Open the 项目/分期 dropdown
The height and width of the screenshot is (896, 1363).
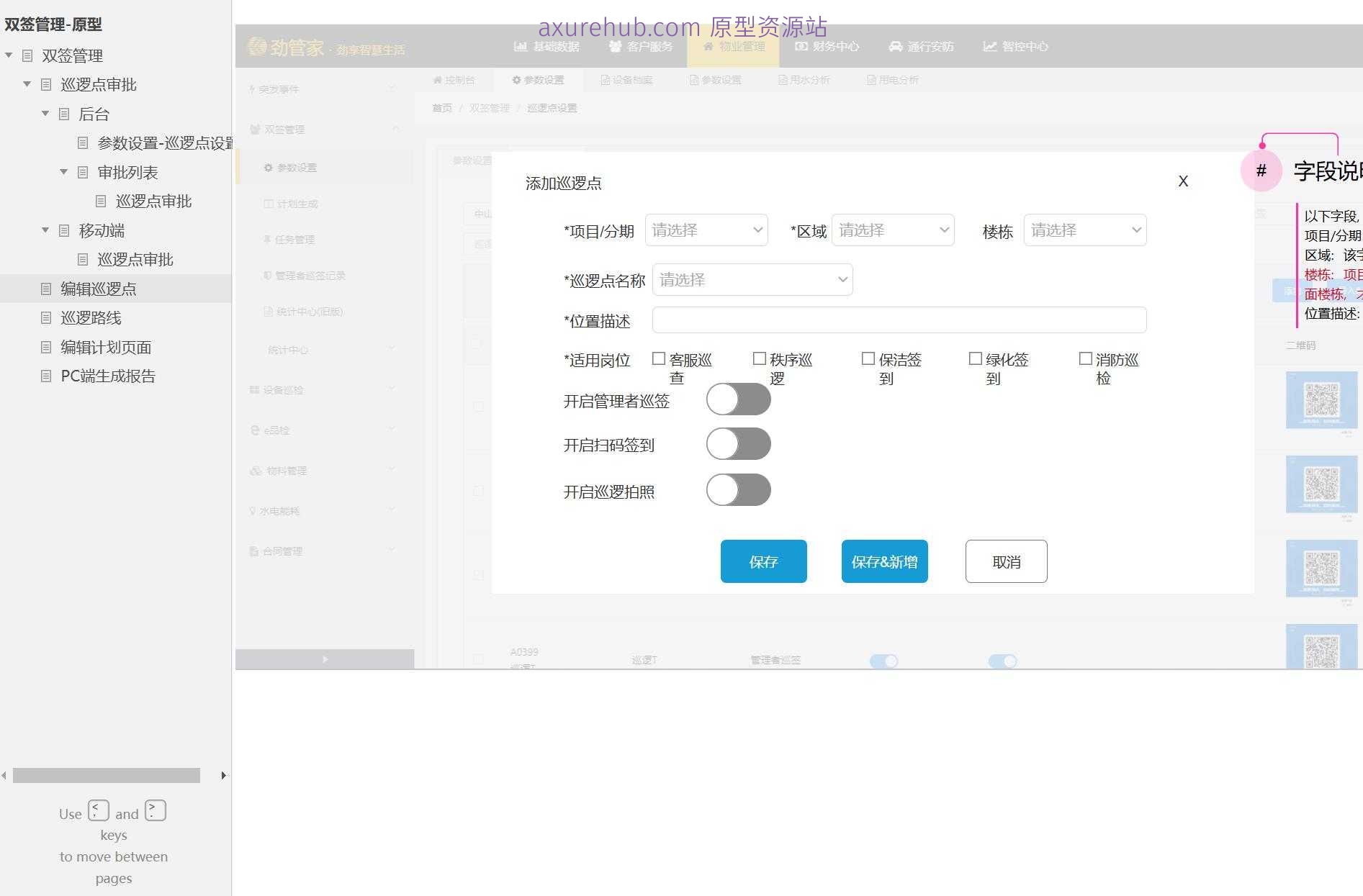(706, 230)
